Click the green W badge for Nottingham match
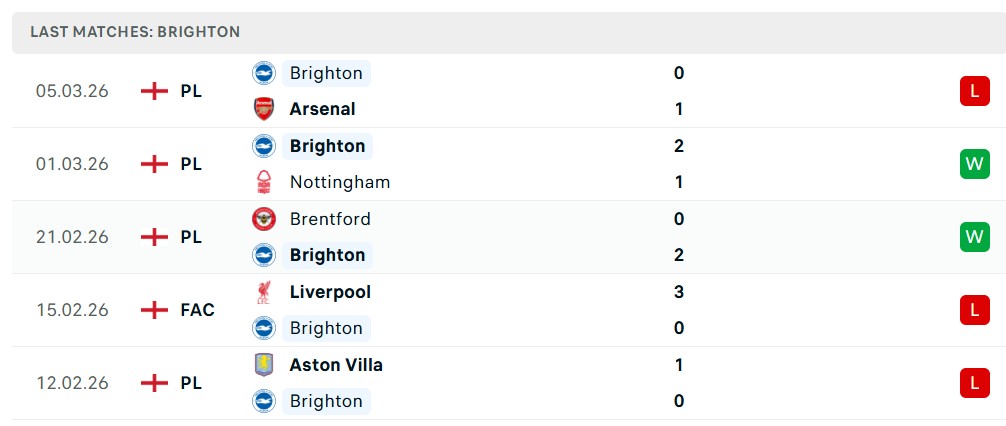The image size is (1006, 426). (973, 164)
